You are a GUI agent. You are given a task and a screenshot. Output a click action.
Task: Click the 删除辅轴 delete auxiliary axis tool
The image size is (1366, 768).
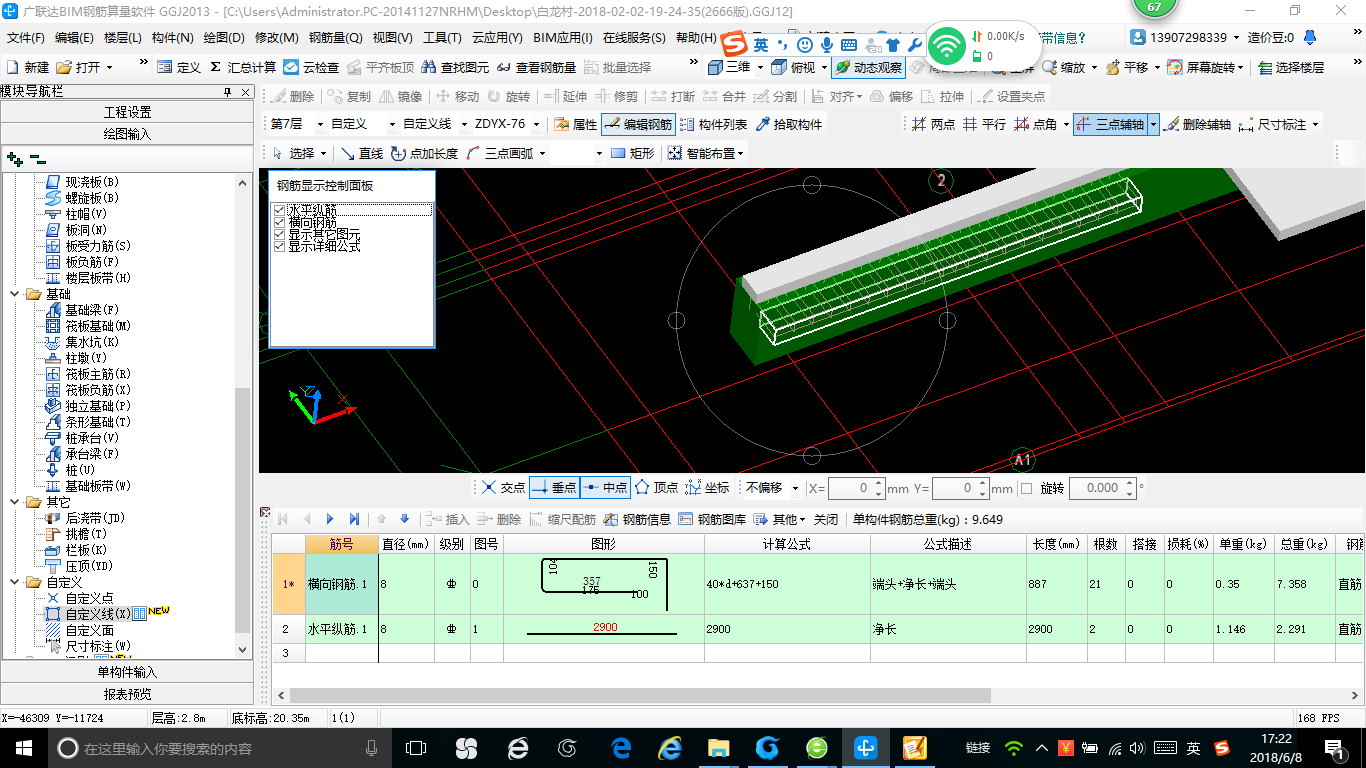click(1197, 125)
